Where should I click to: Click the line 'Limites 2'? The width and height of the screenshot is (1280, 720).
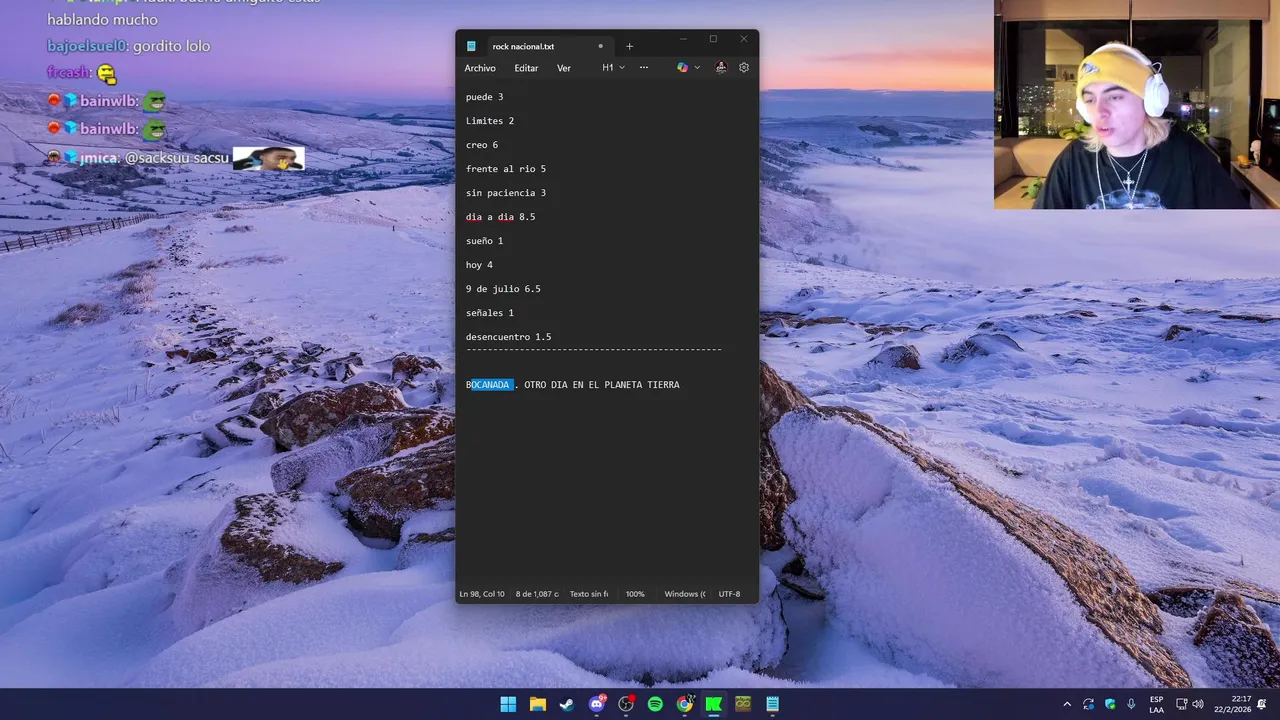pyautogui.click(x=490, y=121)
